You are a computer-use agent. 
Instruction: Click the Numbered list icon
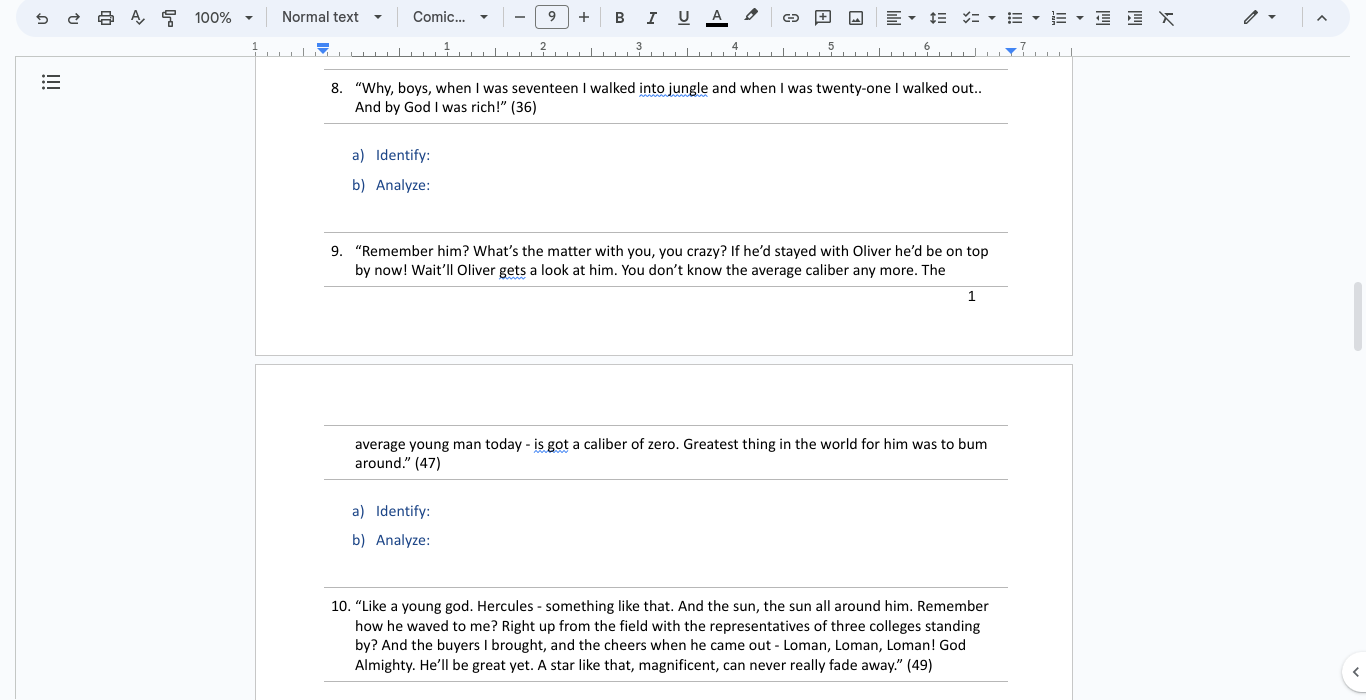click(x=1060, y=18)
